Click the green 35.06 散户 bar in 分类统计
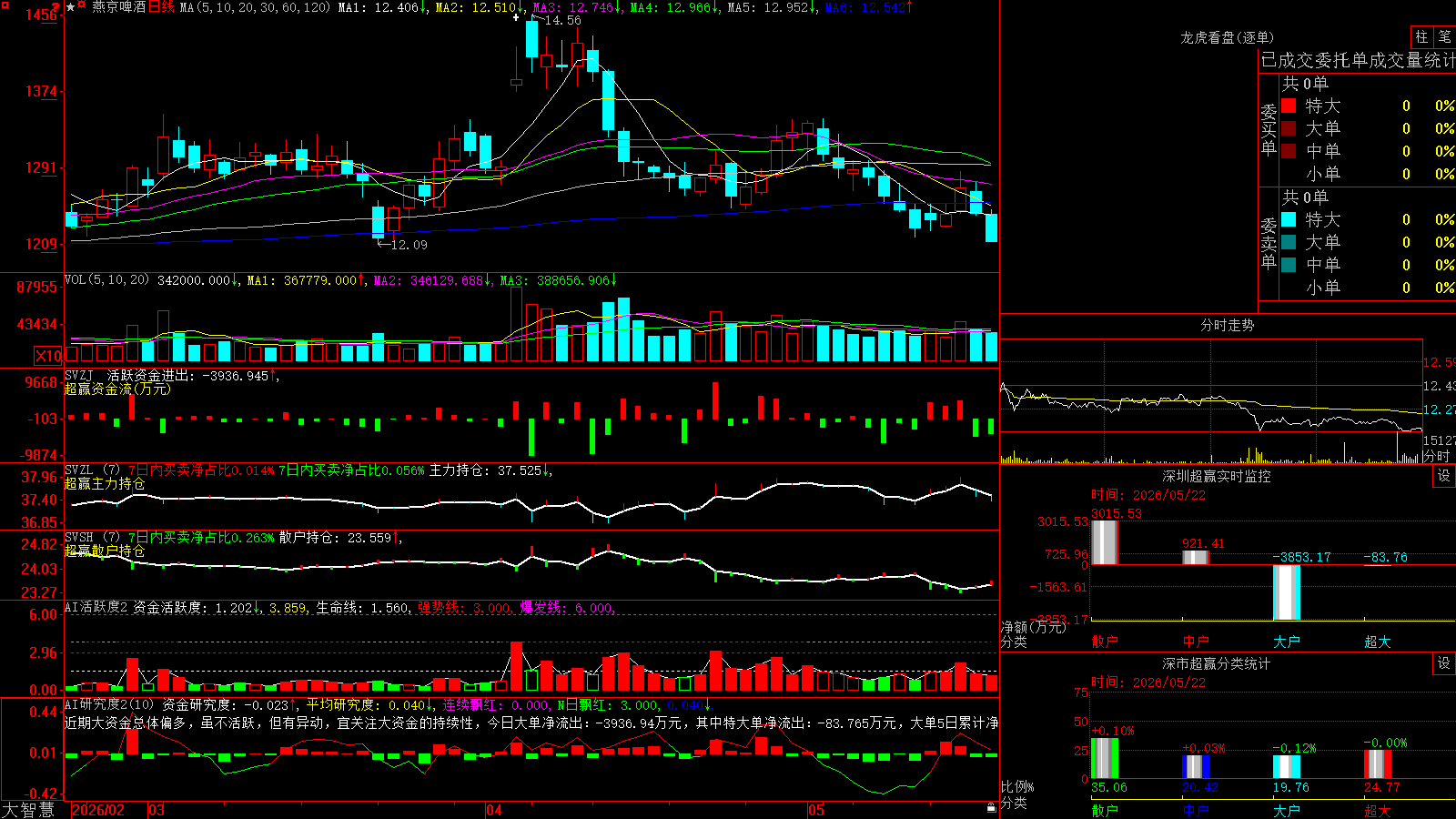The height and width of the screenshot is (819, 1456). tap(1105, 758)
